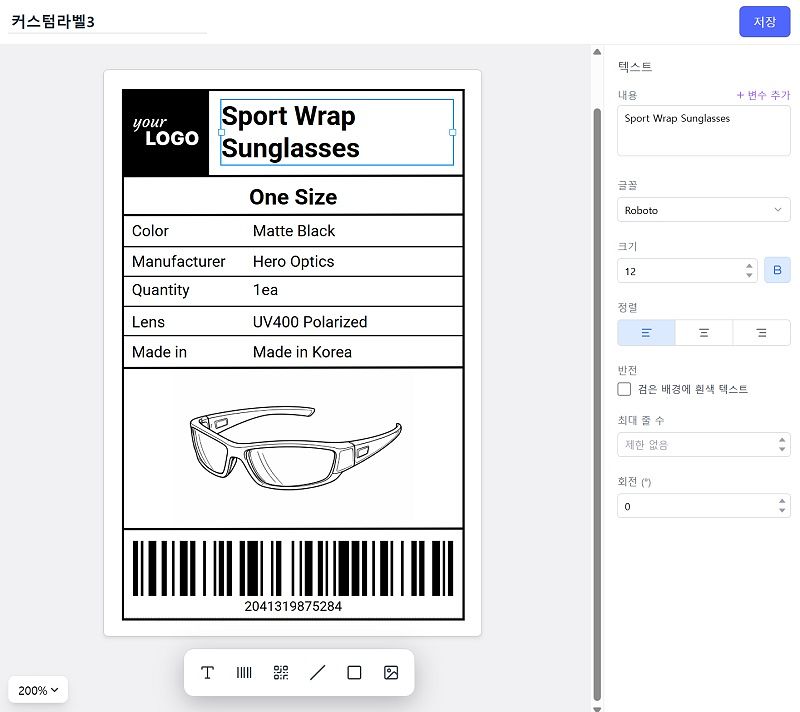Open the 200% zoom level dropdown
Screen dimensions: 800x712
[38, 690]
